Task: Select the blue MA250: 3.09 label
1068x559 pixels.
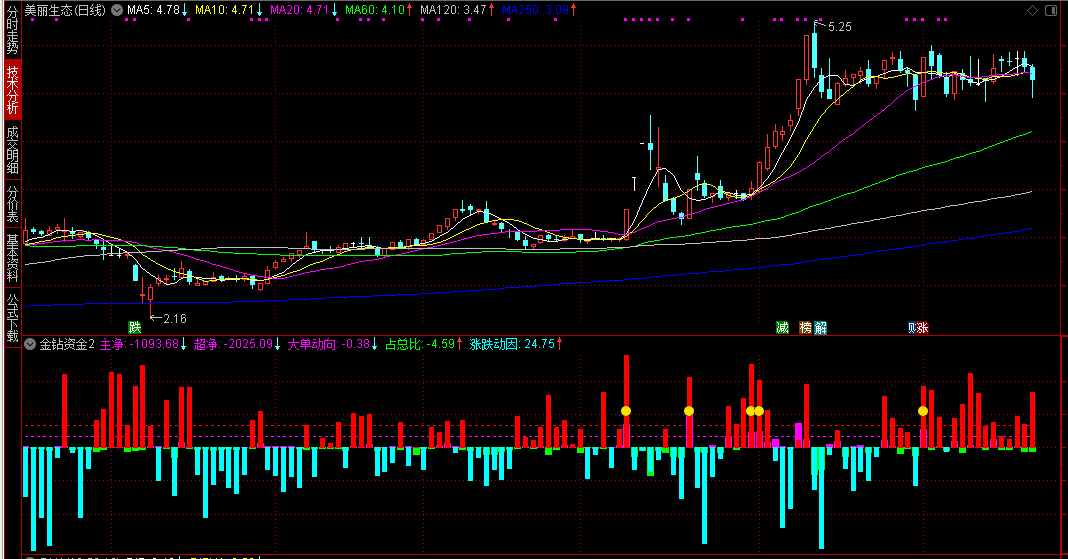Action: (535, 10)
